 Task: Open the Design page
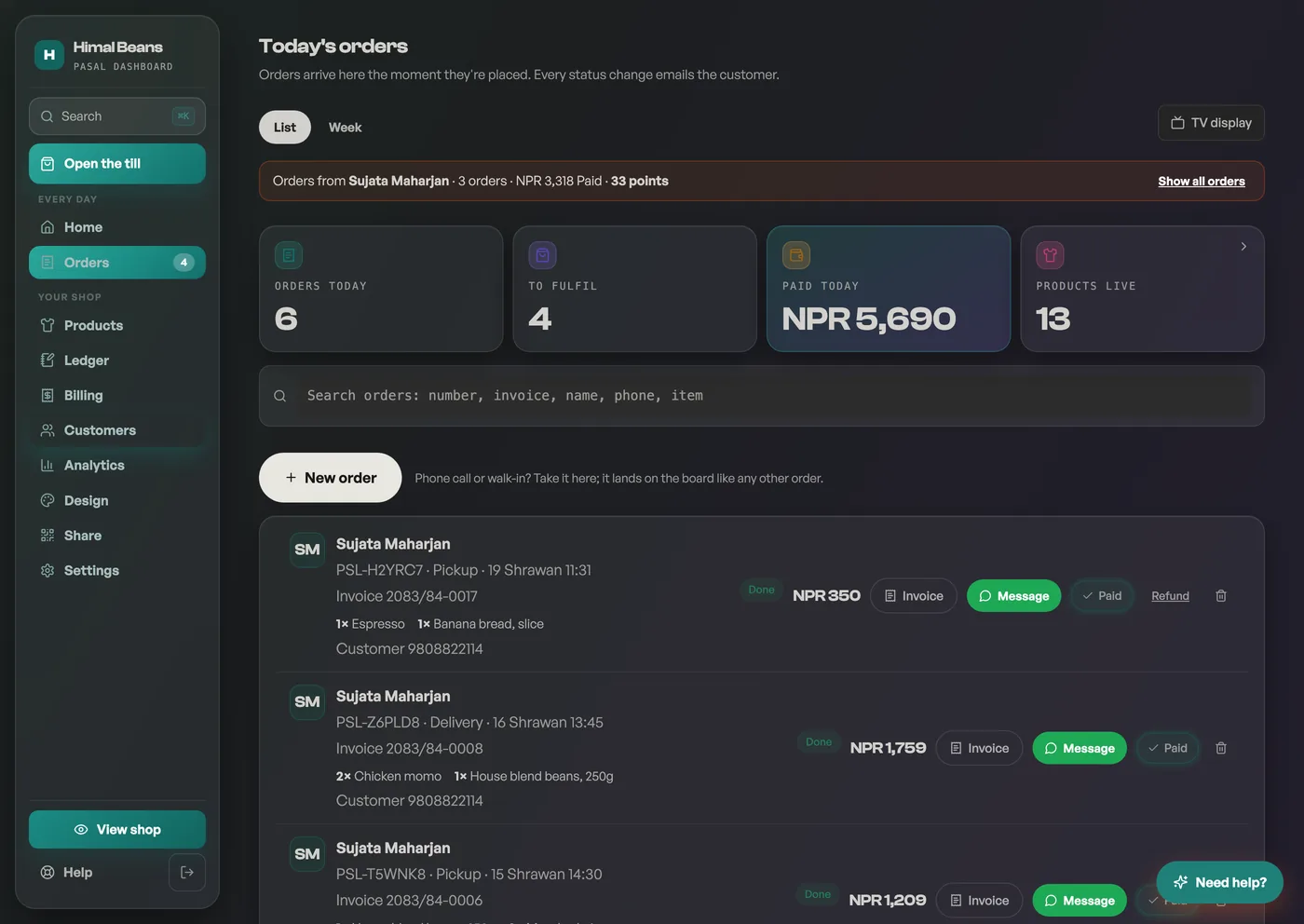click(117, 500)
